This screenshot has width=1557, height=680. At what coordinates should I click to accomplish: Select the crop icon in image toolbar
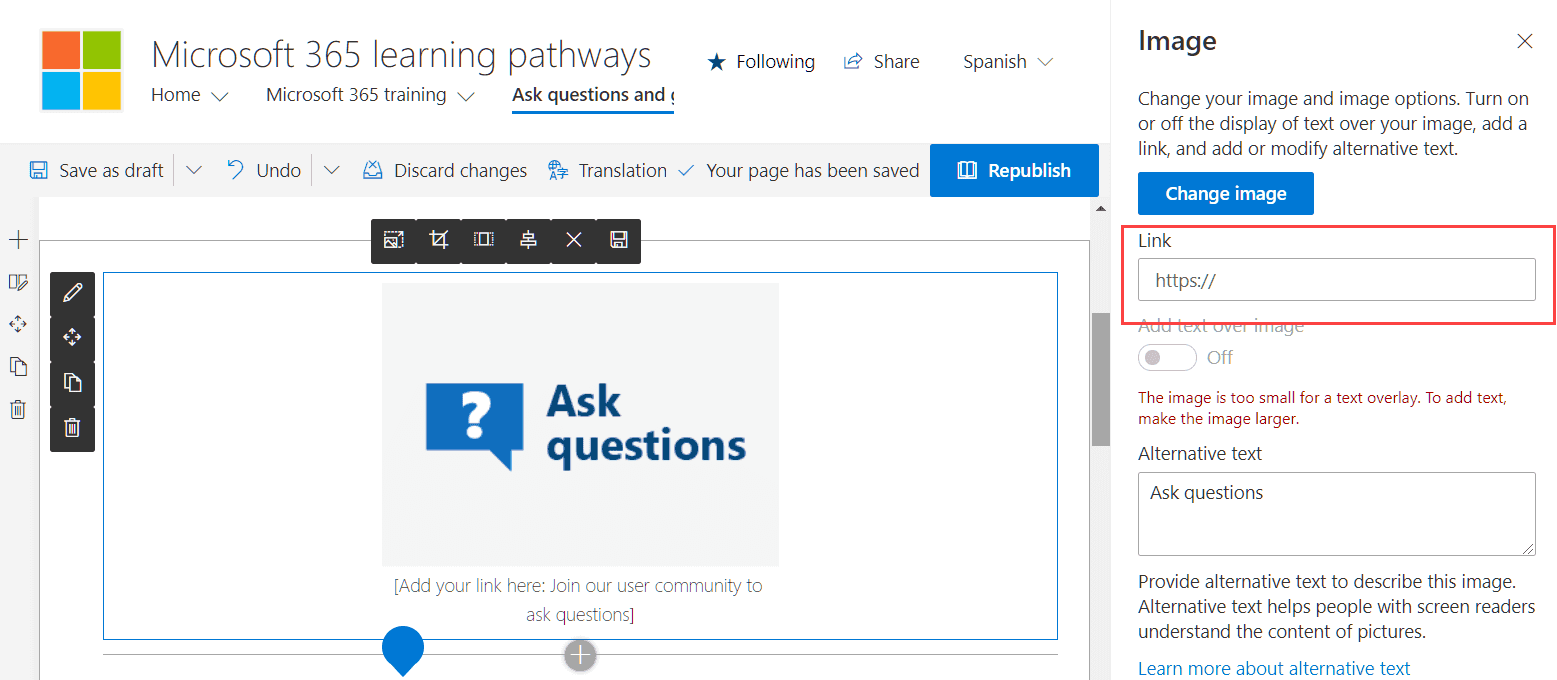tap(438, 240)
